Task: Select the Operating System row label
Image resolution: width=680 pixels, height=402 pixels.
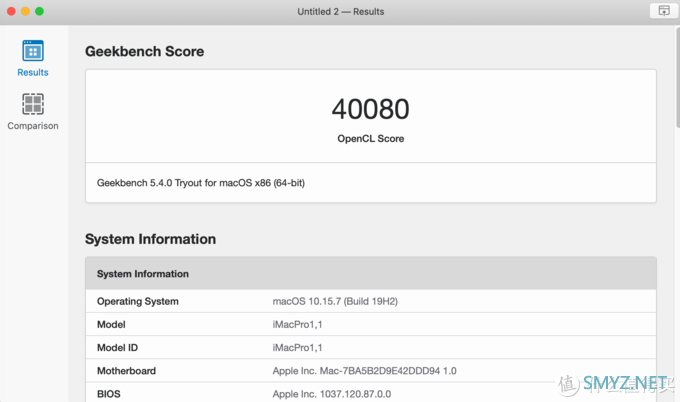Action: pyautogui.click(x=137, y=301)
